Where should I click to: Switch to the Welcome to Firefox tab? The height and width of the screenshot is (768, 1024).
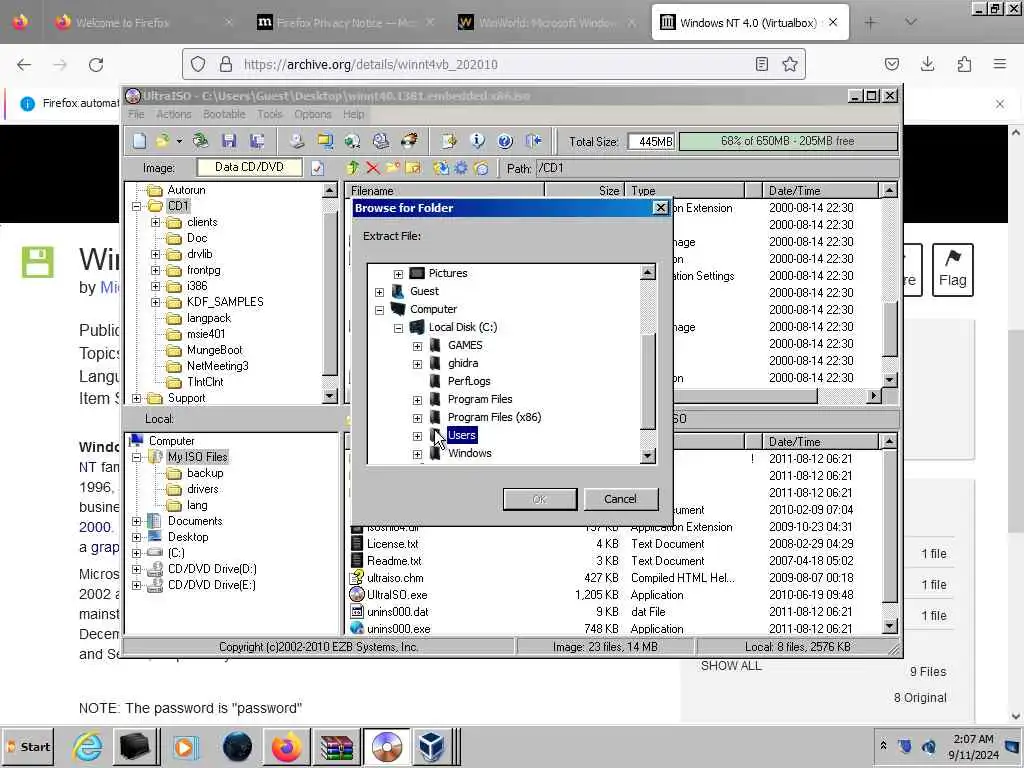click(142, 23)
